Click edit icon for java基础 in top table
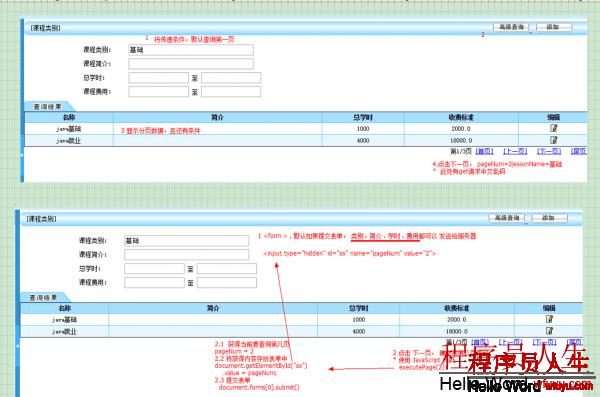Screen dimensions: 600x397 pyautogui.click(x=553, y=128)
